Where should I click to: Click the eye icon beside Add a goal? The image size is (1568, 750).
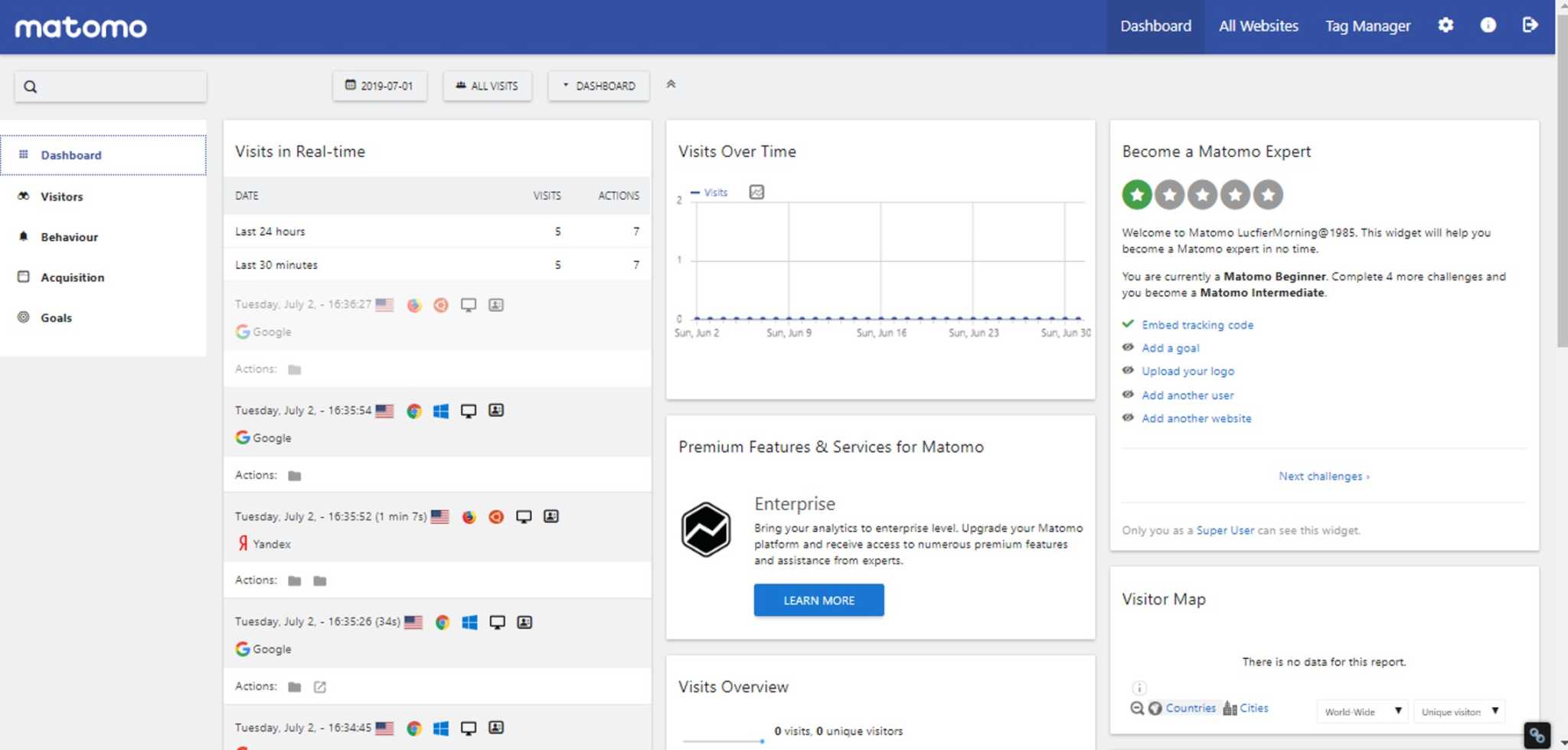click(x=1128, y=348)
